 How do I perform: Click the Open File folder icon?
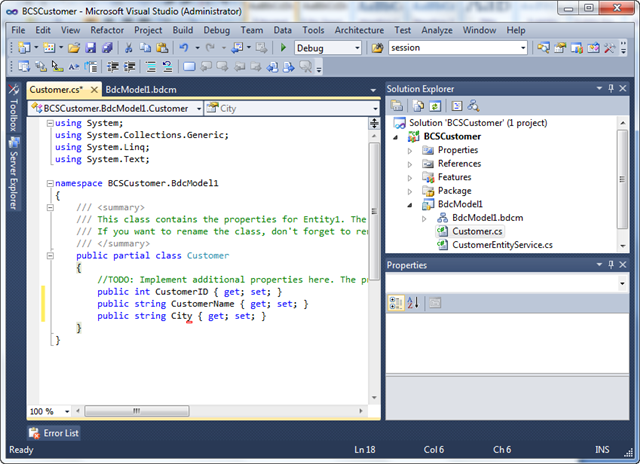click(72, 48)
